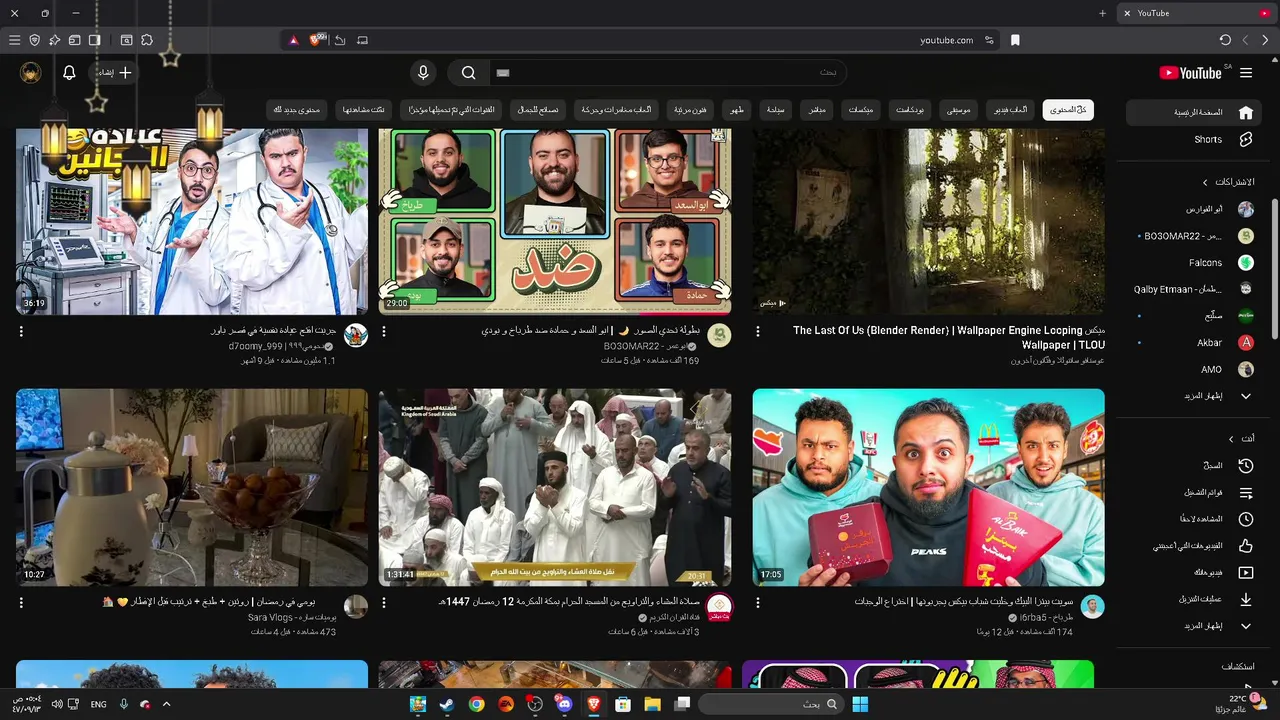Open the account avatar menu
This screenshot has height=720, width=1280.
pyautogui.click(x=31, y=72)
